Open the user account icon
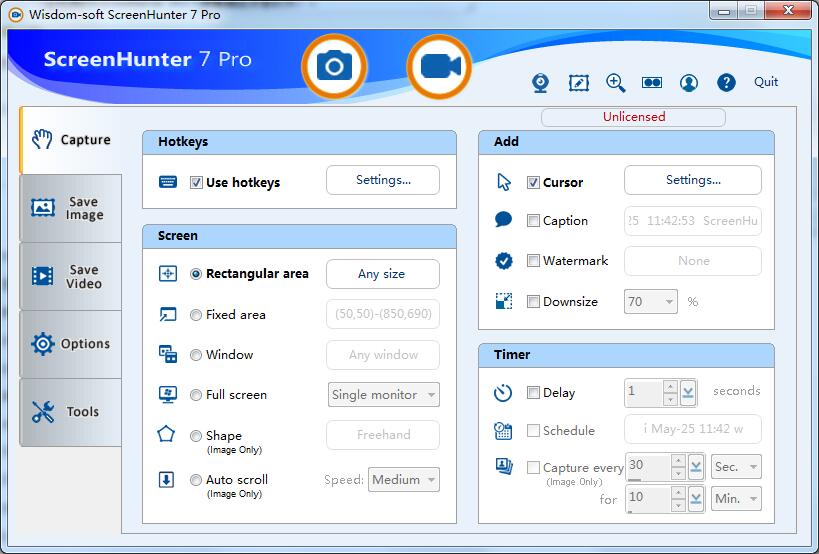819x554 pixels. pyautogui.click(x=689, y=82)
